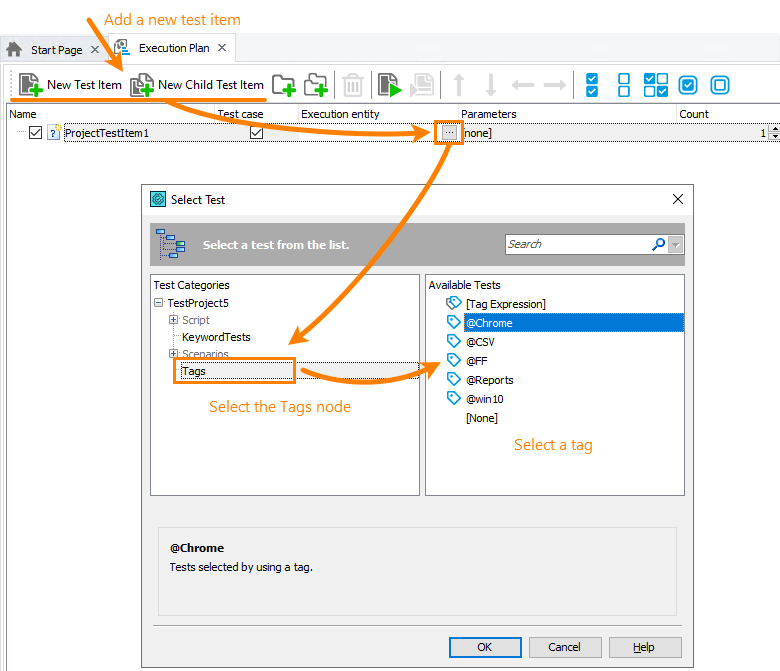Image resolution: width=780 pixels, height=671 pixels.
Task: Click the New Child Test Item button
Action: [x=198, y=85]
